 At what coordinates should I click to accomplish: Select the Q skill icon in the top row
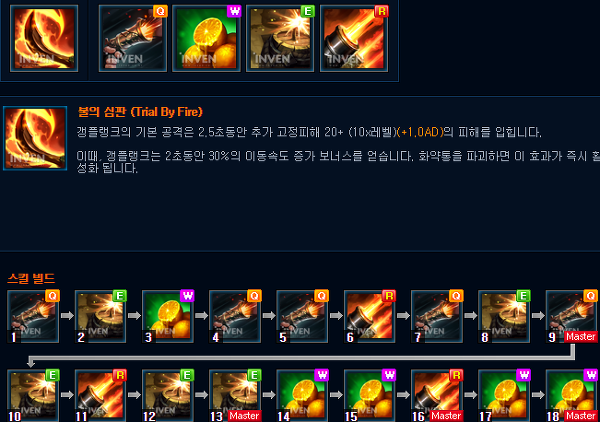[x=133, y=38]
